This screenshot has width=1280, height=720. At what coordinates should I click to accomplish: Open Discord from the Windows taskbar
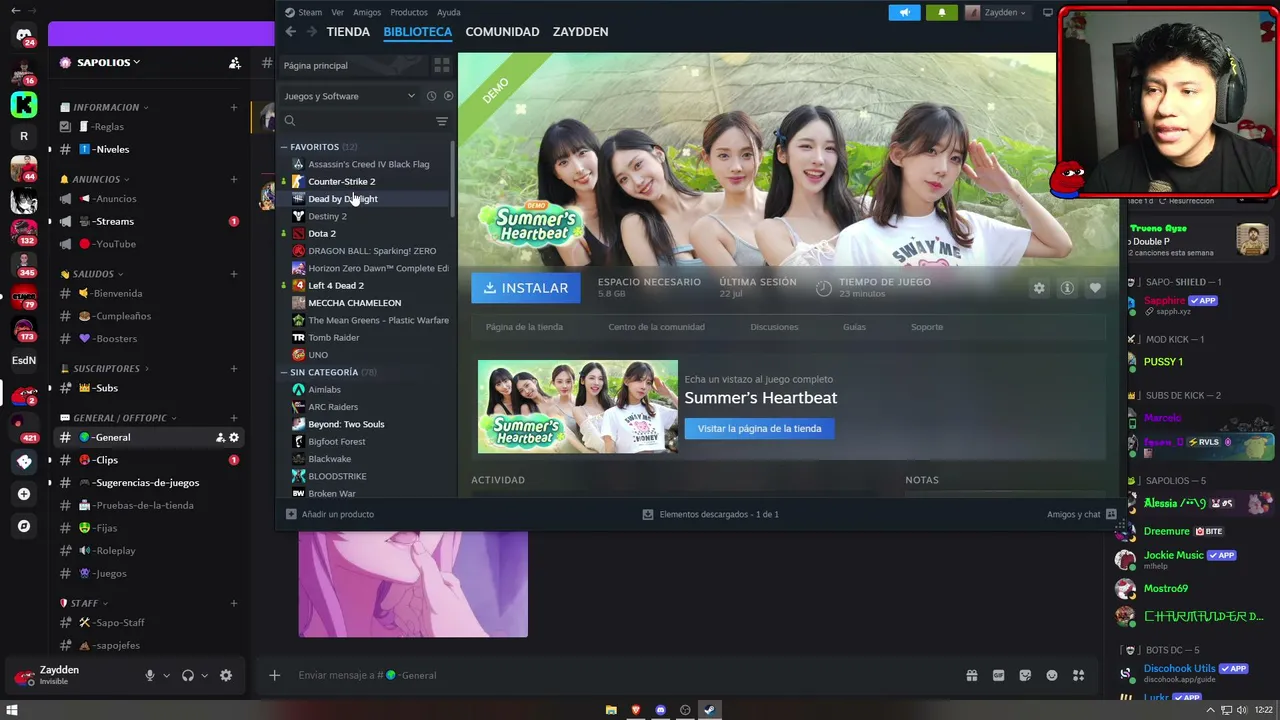coord(660,710)
